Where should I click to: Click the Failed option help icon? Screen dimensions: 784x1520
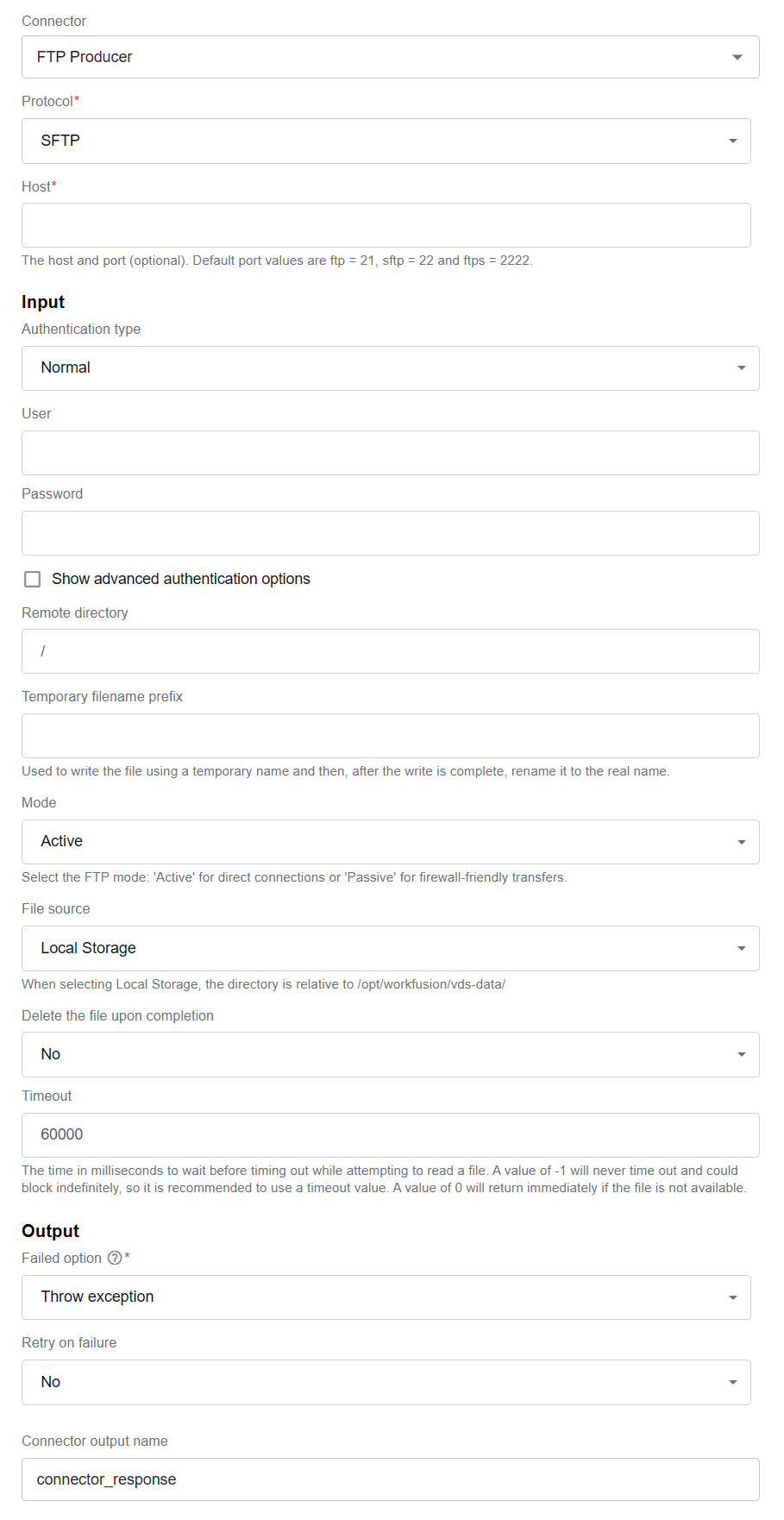tap(115, 1258)
